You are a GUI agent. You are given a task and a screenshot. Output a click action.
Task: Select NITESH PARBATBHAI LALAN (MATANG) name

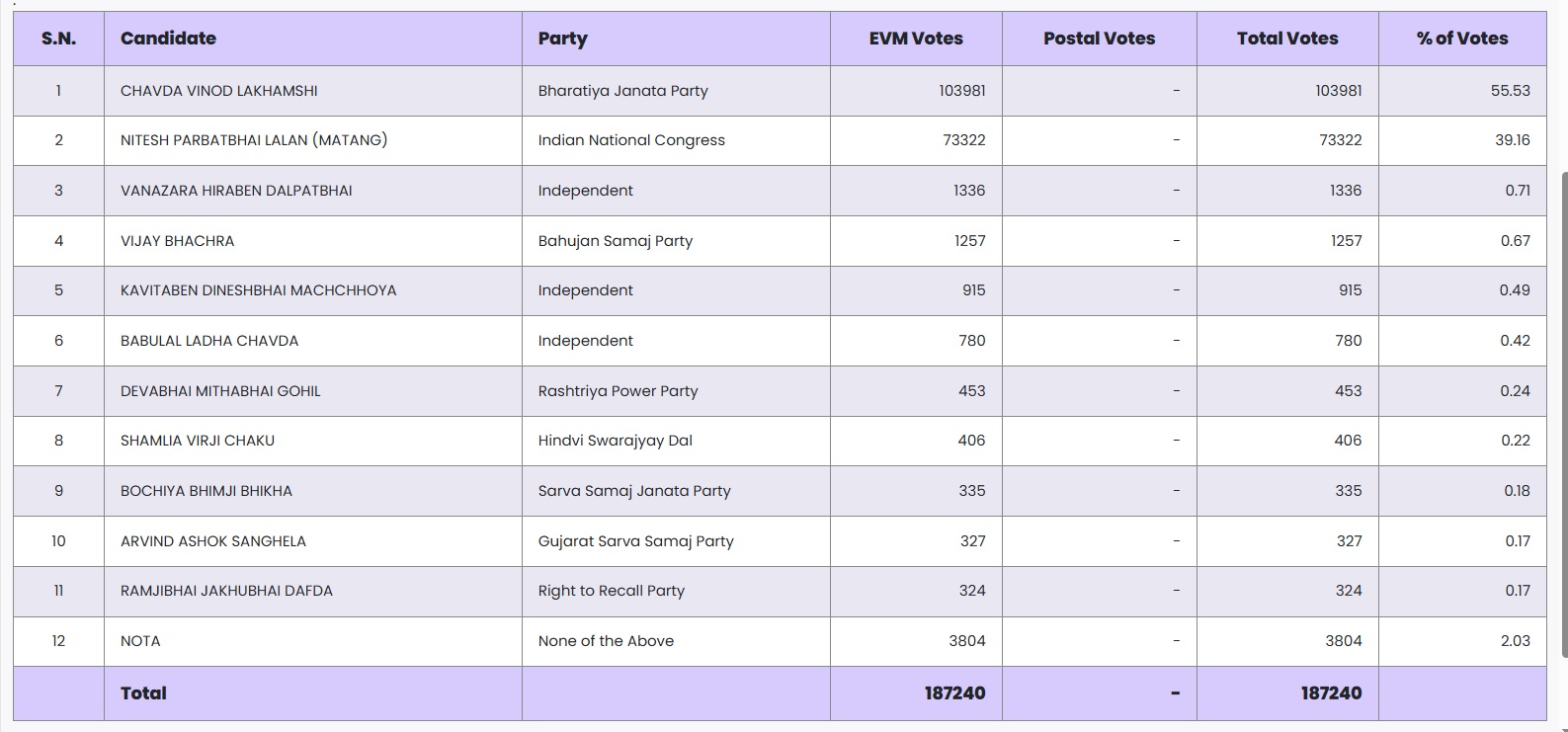click(x=254, y=140)
